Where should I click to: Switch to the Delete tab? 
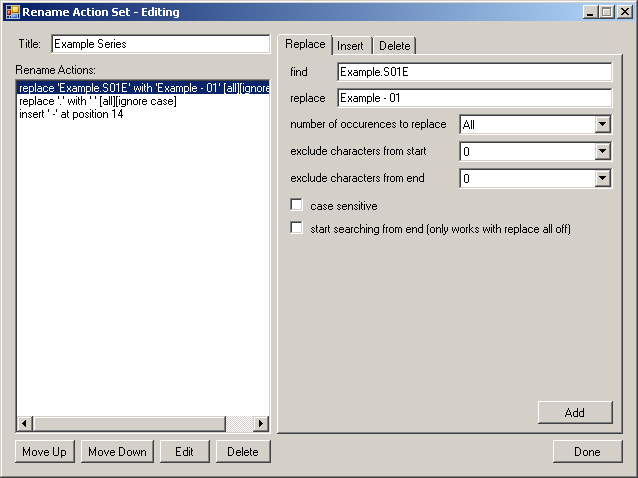pos(394,46)
